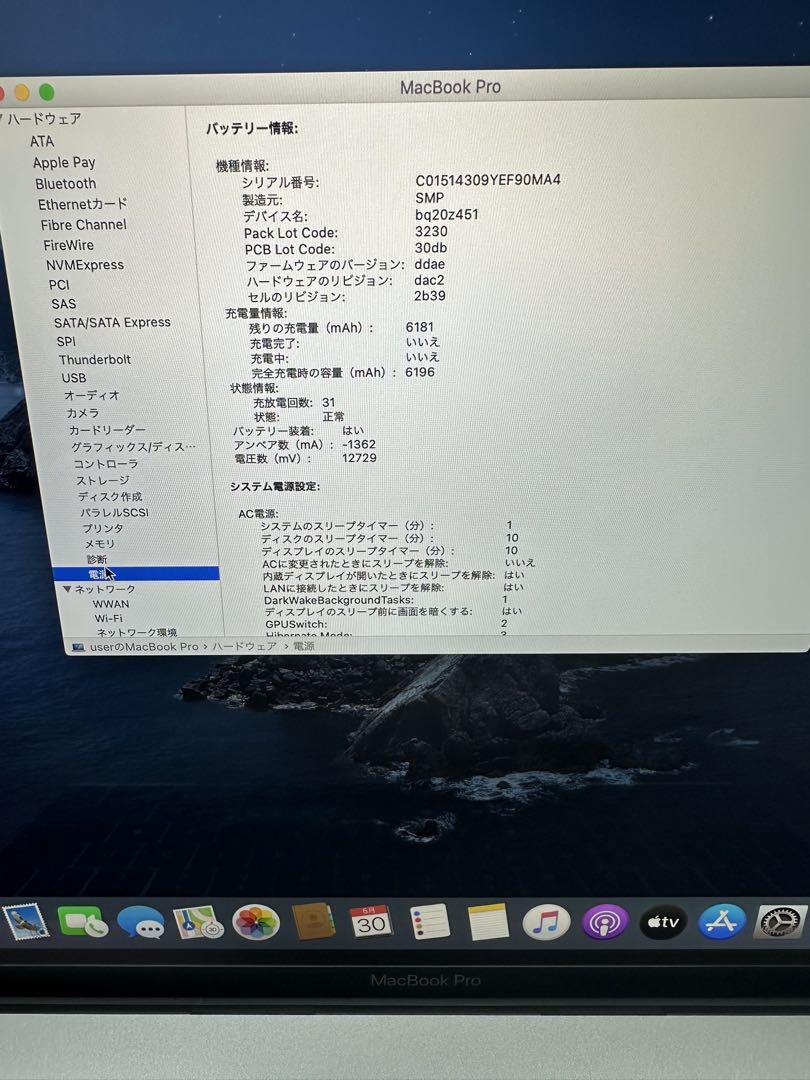
Task: Launch Podcasts from the Dock
Action: 605,922
